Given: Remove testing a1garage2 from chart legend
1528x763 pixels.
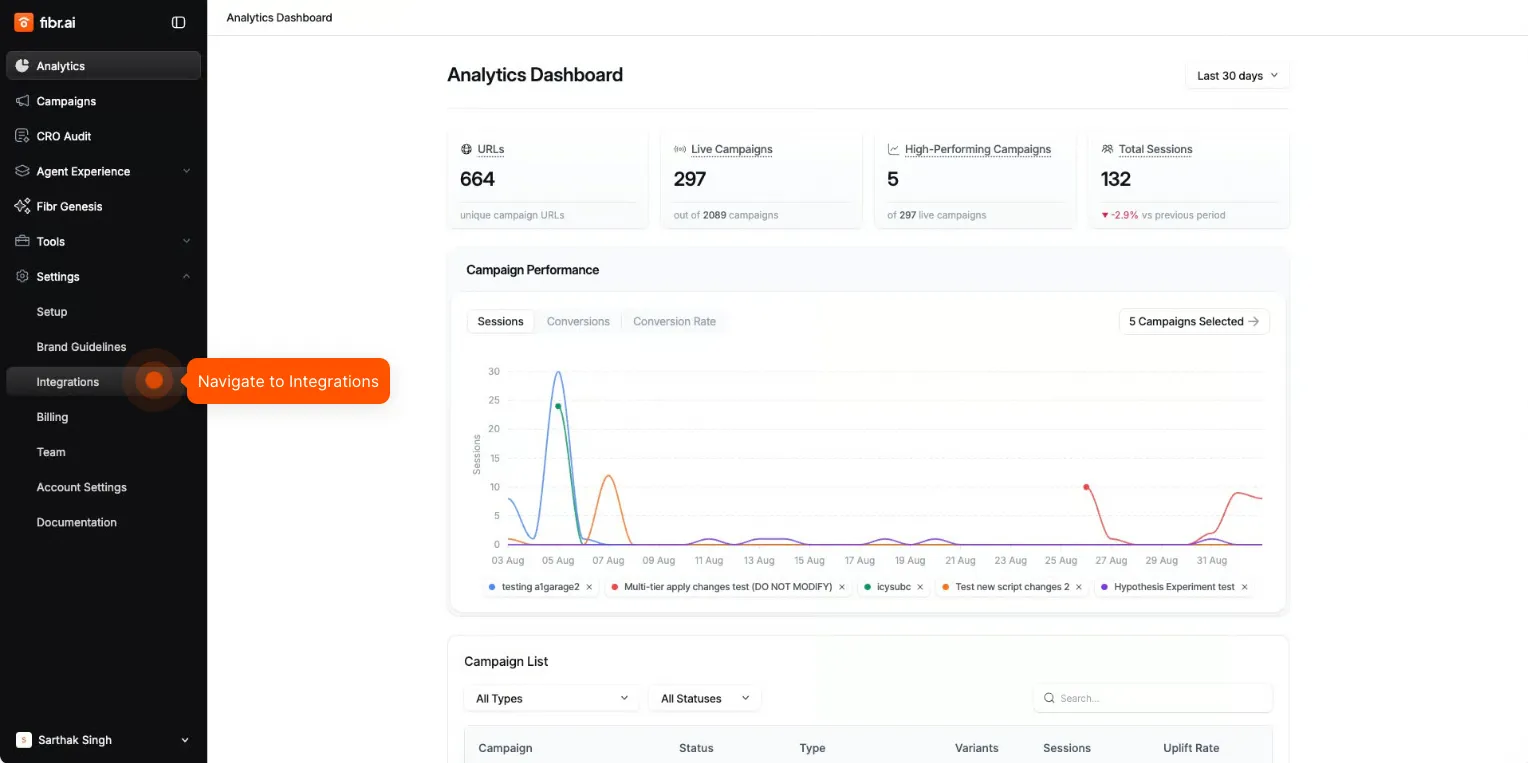Looking at the screenshot, I should coord(589,587).
